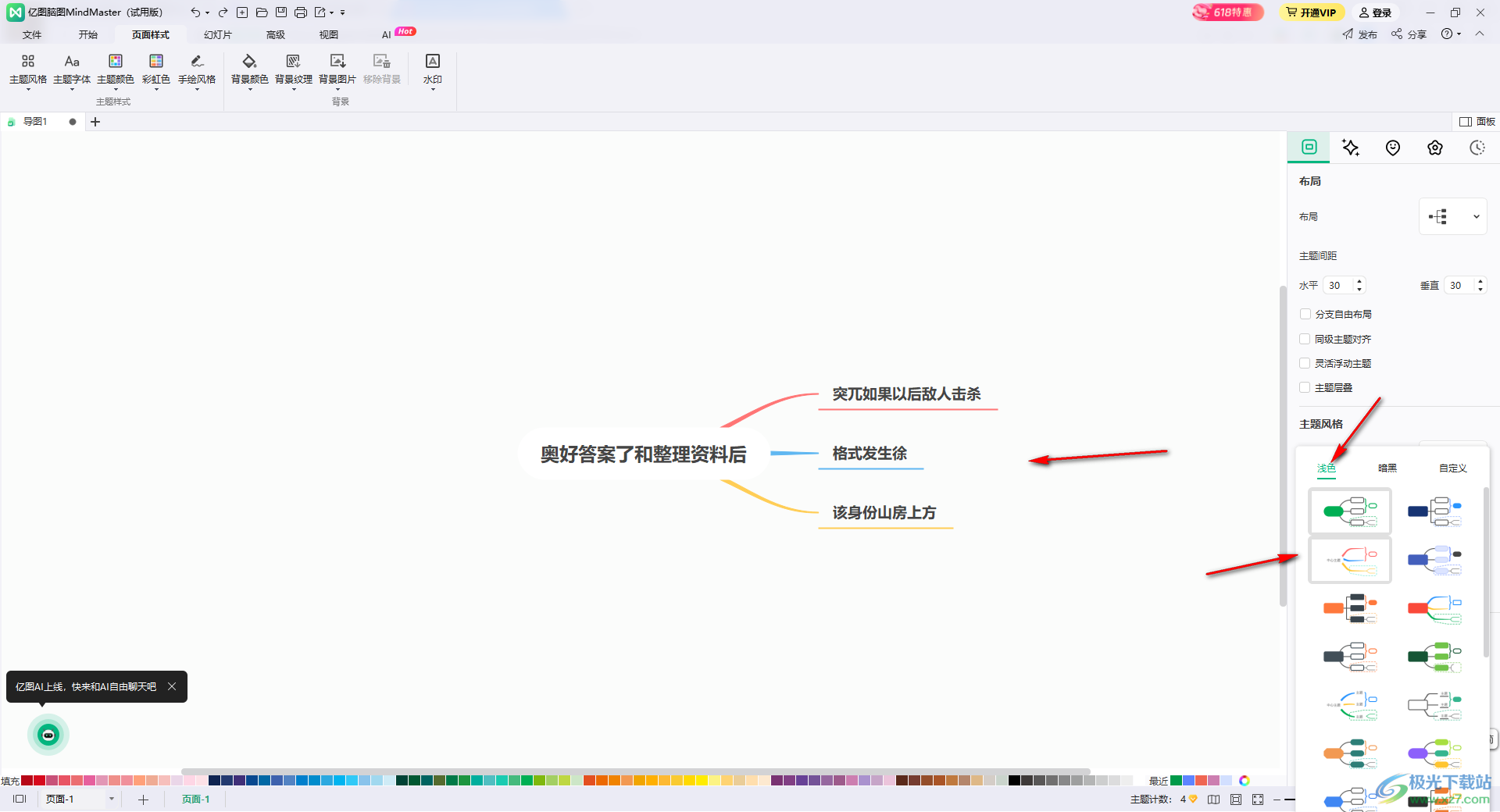Dismiss the 亿图AI上线 tooltip
Screen dimensions: 1500x812
(x=172, y=686)
